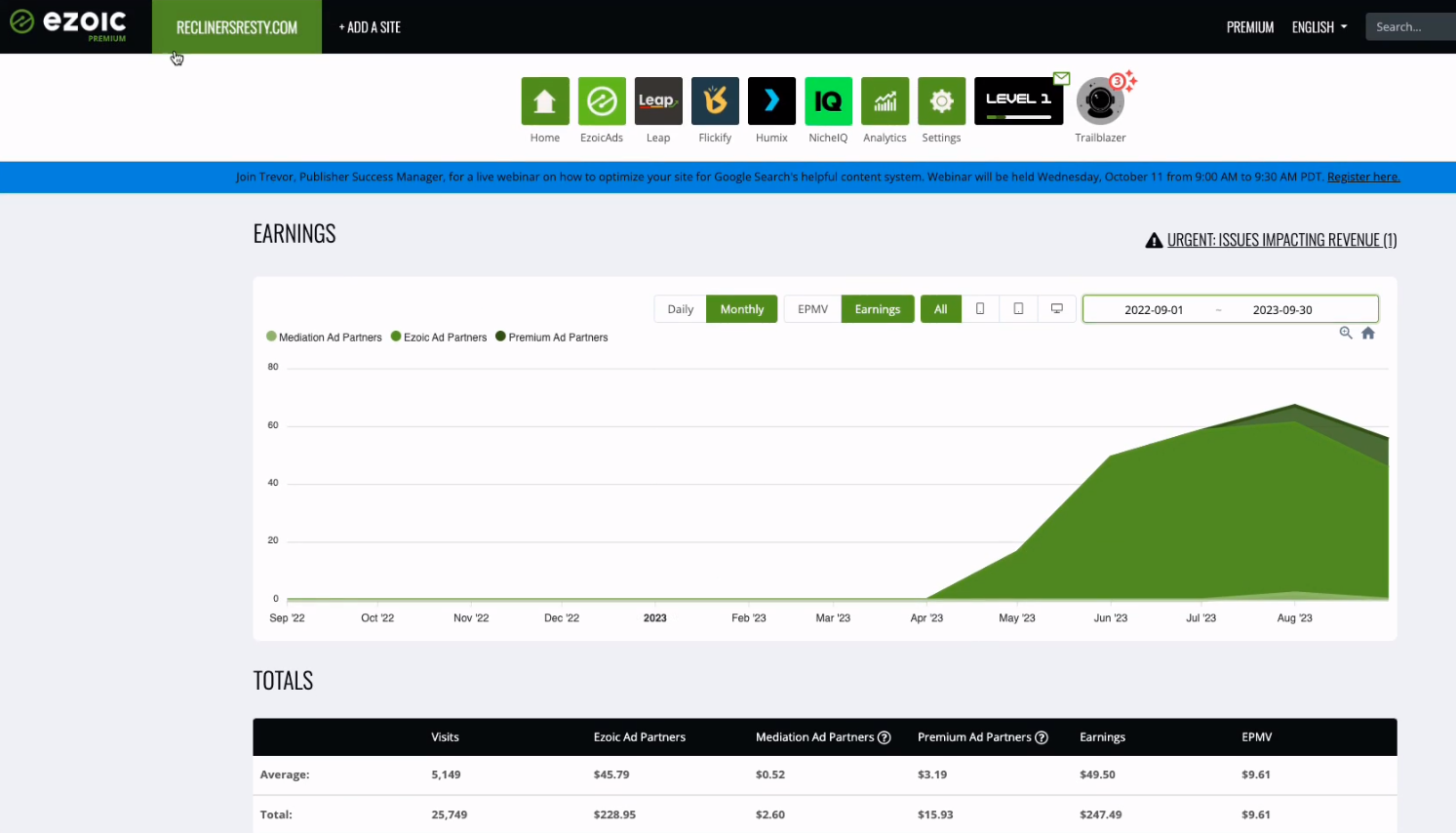Click the chart zoom magnifier icon
The height and width of the screenshot is (833, 1456).
(1346, 333)
